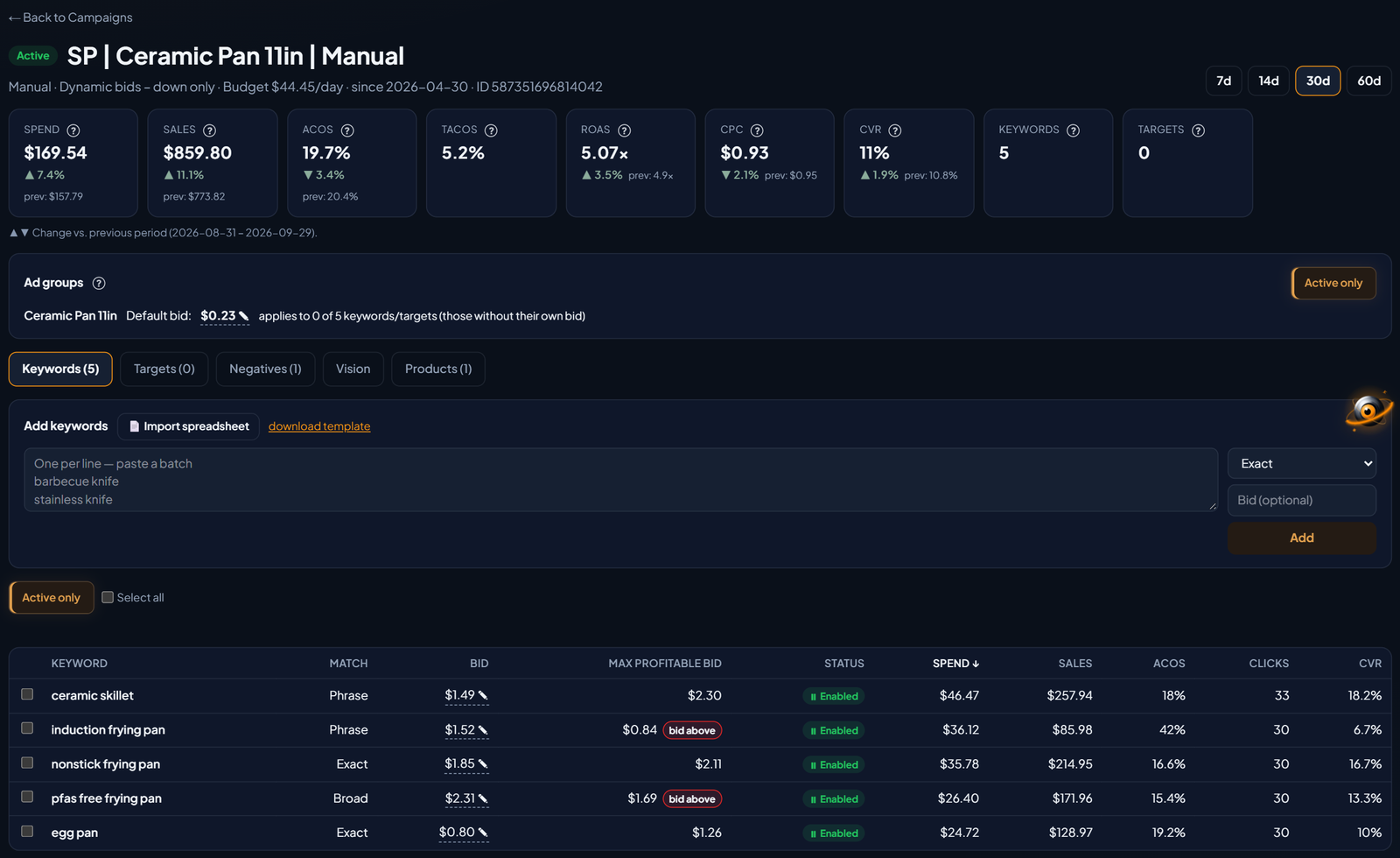This screenshot has width=1400, height=858.
Task: Select the egg pan row checkbox
Action: (27, 831)
